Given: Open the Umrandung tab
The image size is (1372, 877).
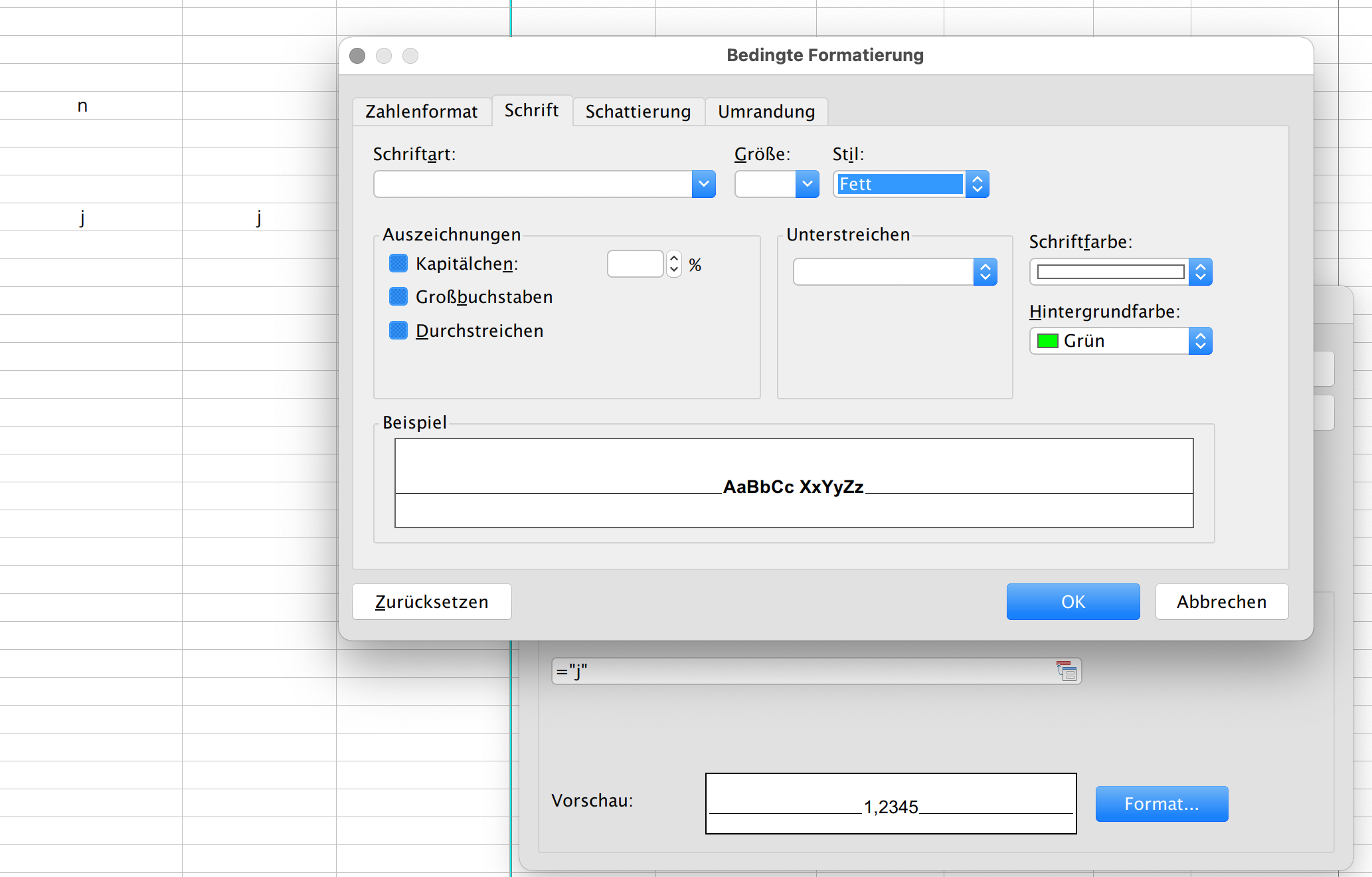Looking at the screenshot, I should (766, 112).
